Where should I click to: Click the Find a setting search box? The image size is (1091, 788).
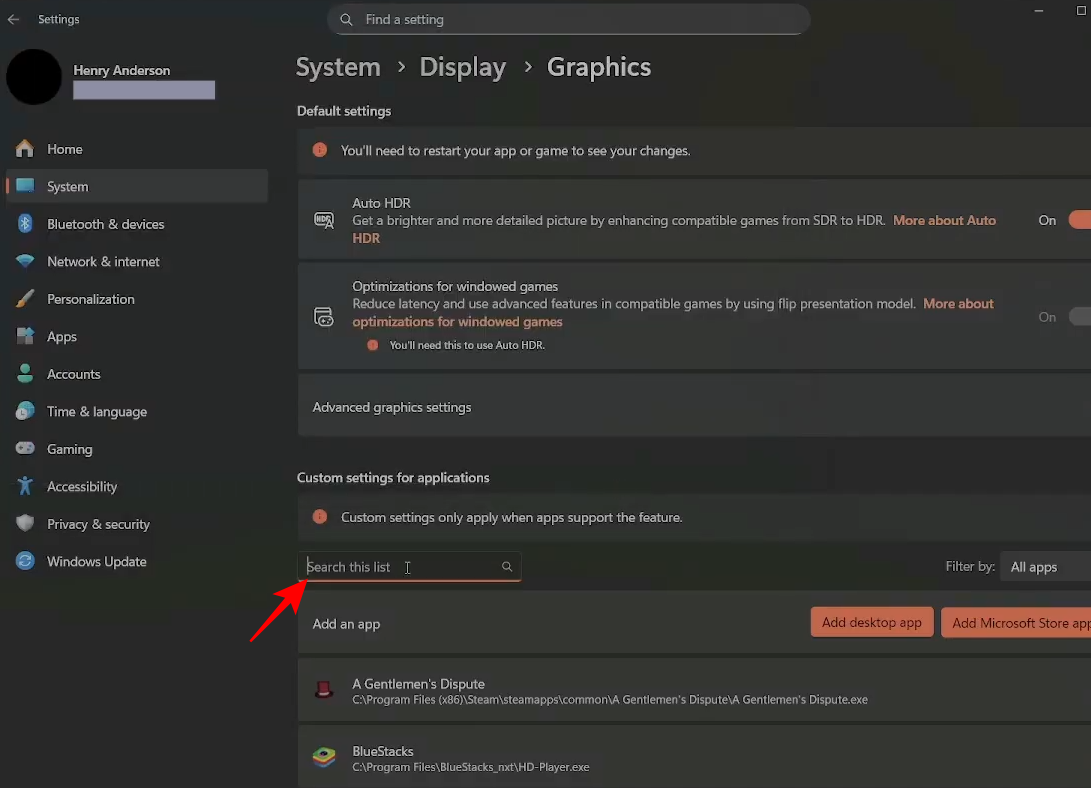[568, 19]
